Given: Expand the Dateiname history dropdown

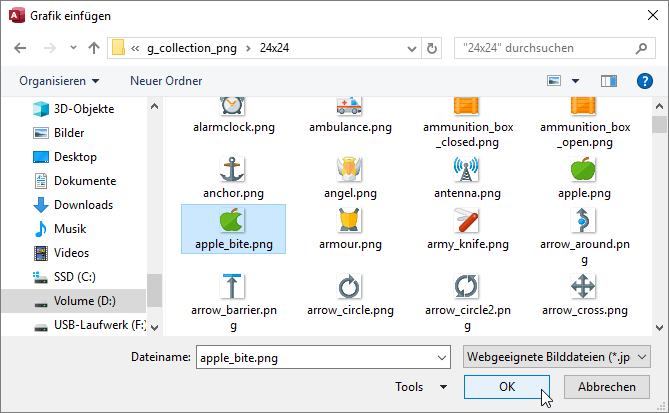Looking at the screenshot, I should coord(441,357).
